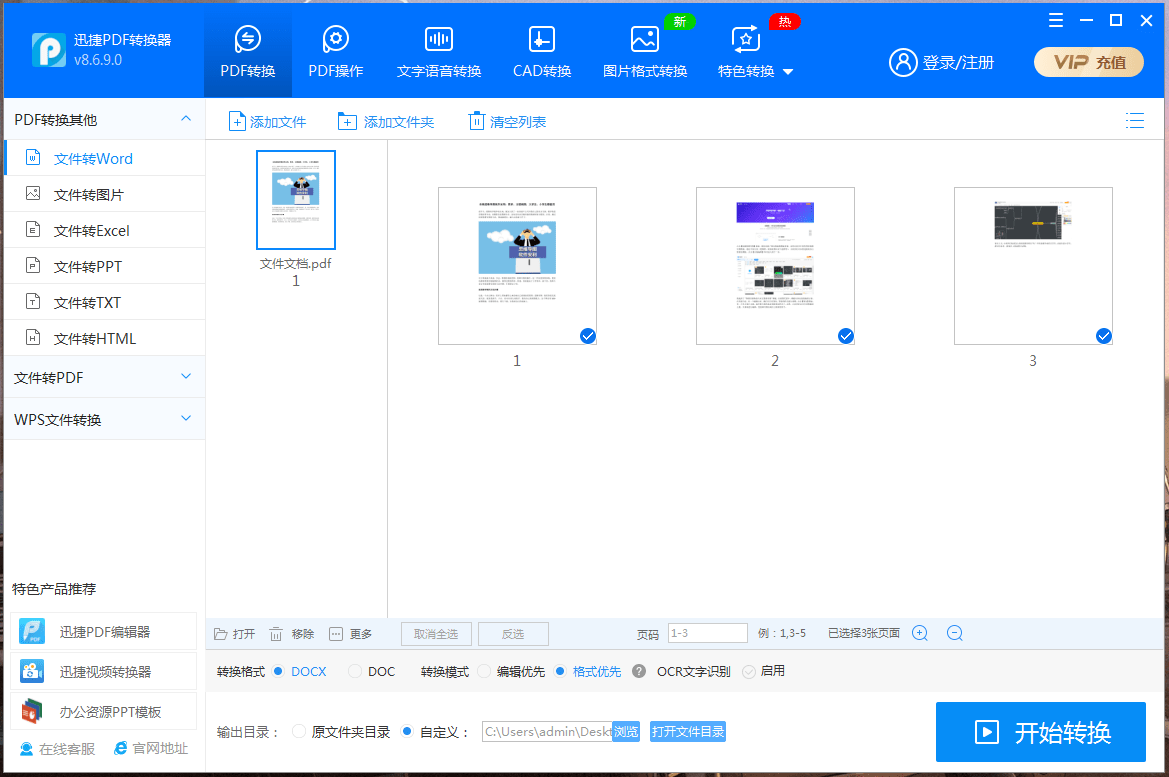Viewport: 1169px width, 777px height.
Task: Open 文字语音转换 tab
Action: click(x=438, y=51)
